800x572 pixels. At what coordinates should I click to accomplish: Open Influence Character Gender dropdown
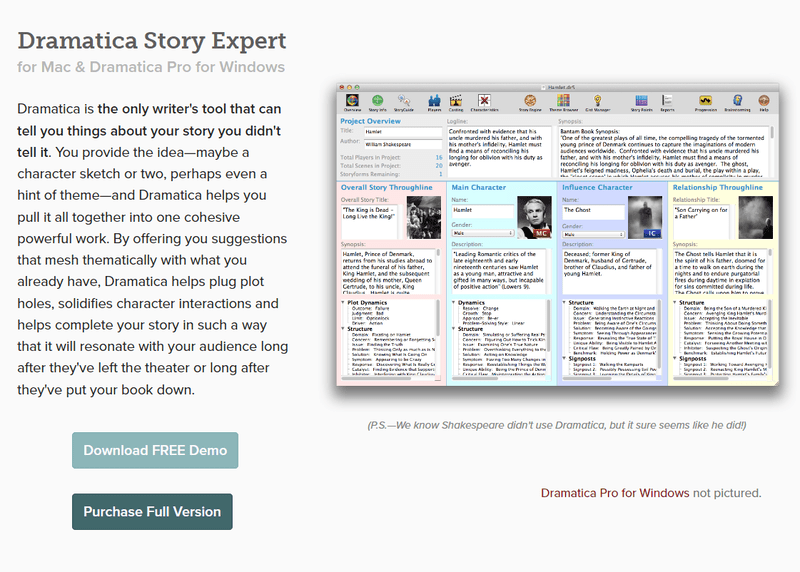[593, 235]
